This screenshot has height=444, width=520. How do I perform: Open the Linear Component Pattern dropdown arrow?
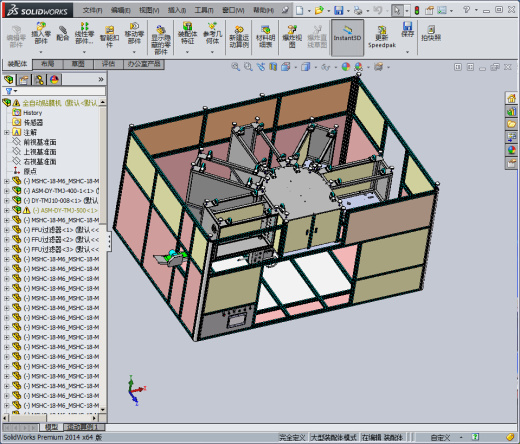pos(84,52)
